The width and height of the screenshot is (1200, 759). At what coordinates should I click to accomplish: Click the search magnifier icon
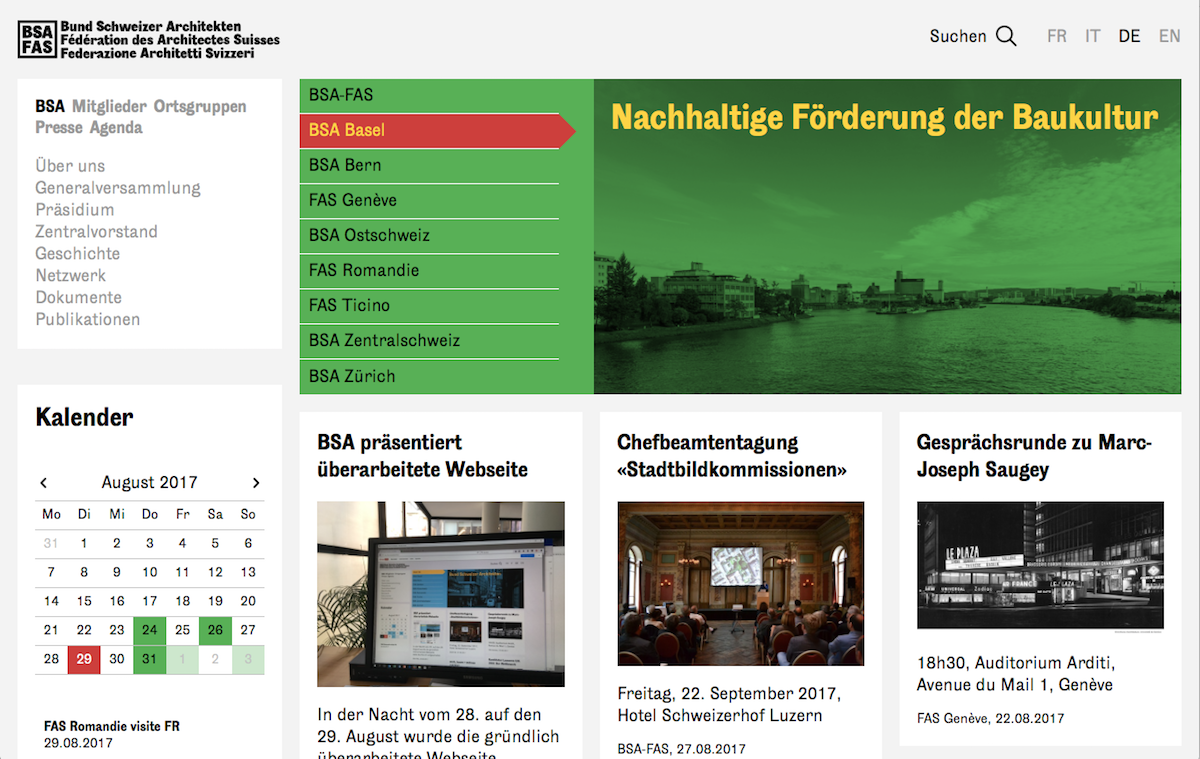click(1006, 37)
